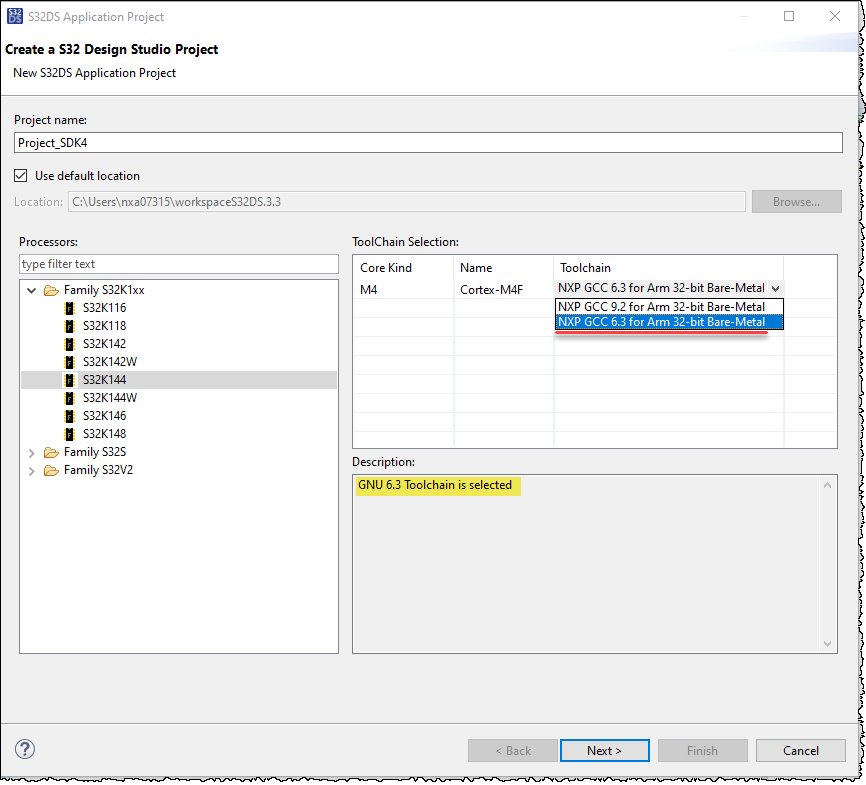Viewport: 866px width, 785px height.
Task: Select S32K142 processor label
Action: (104, 344)
